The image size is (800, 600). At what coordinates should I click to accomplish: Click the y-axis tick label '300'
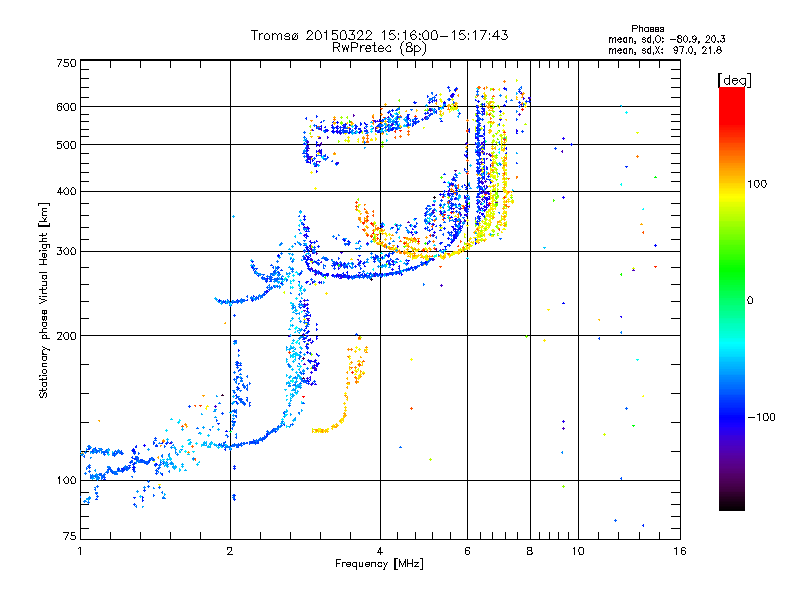coord(67,251)
